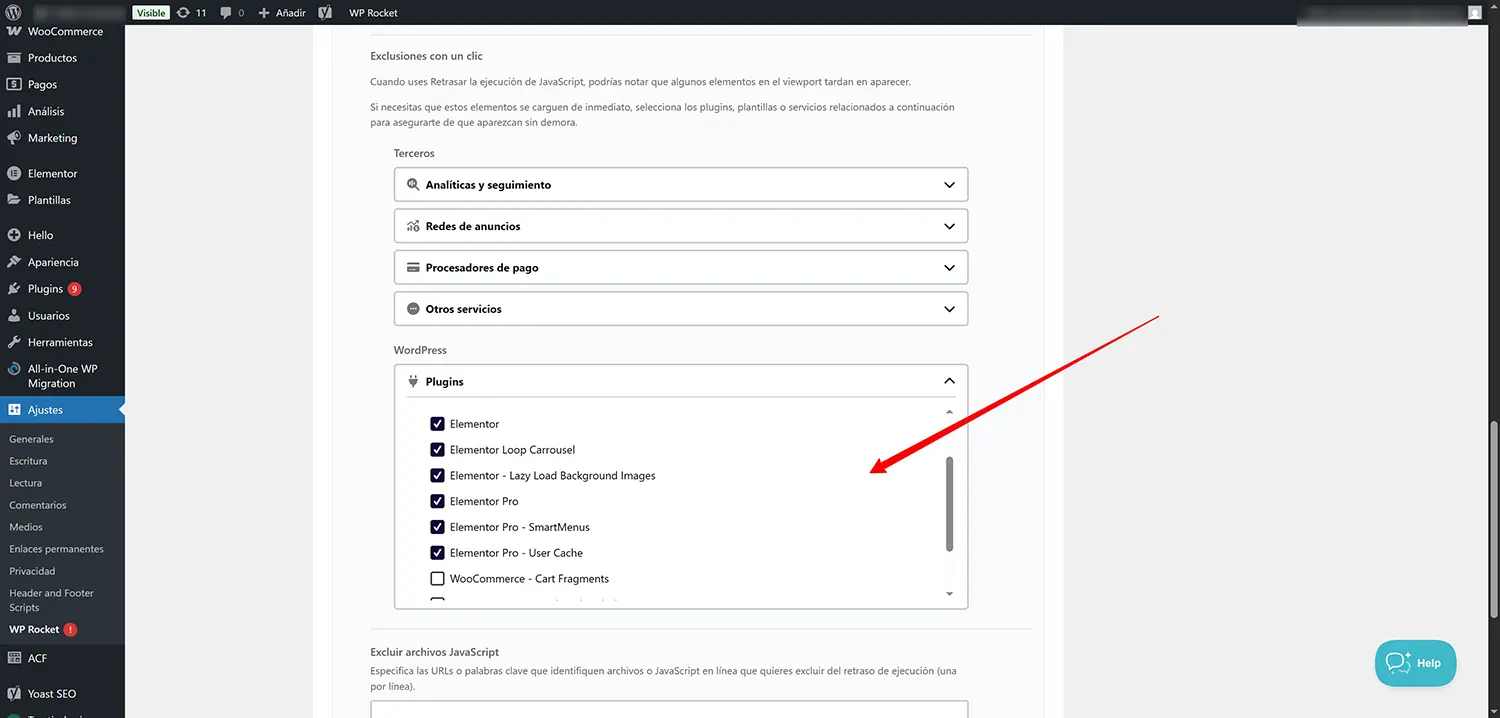Image resolution: width=1500 pixels, height=718 pixels.
Task: Expand the Analíticas y seguimiento section
Action: 681,185
